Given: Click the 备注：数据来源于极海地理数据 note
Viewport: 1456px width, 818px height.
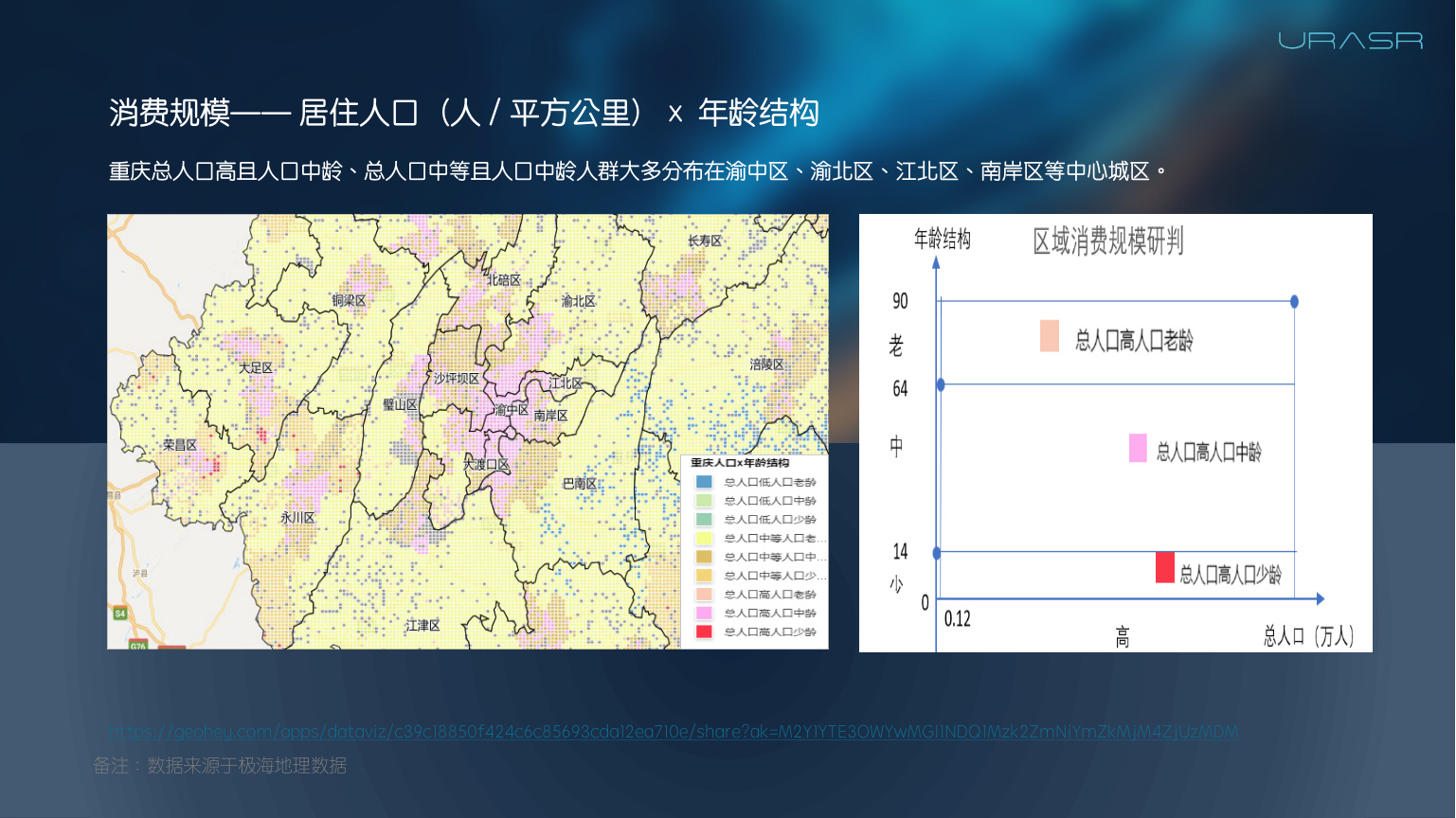Looking at the screenshot, I should click(x=220, y=765).
